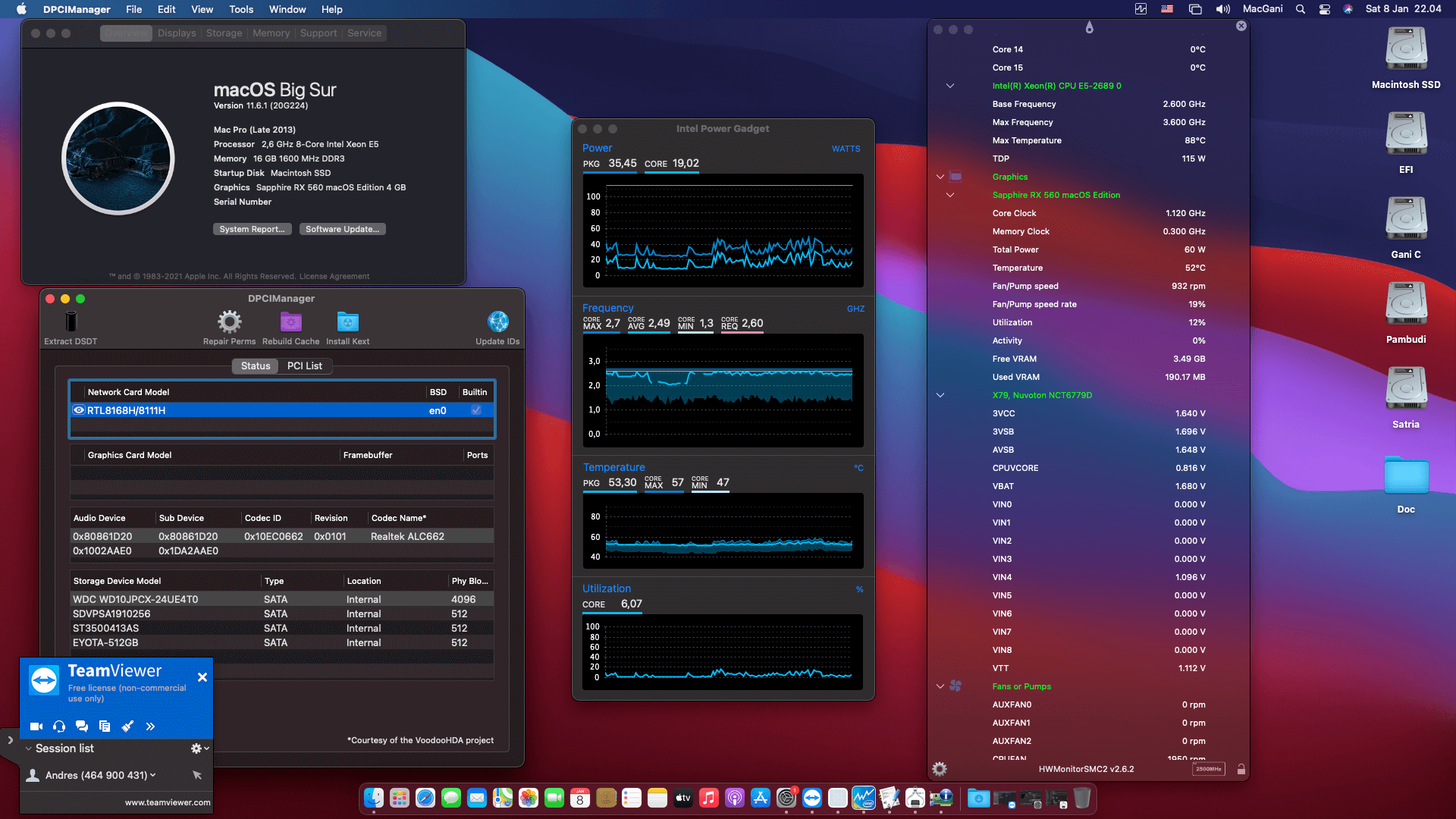Open Music app in the dock
Screen dimensions: 1456x819
709,798
